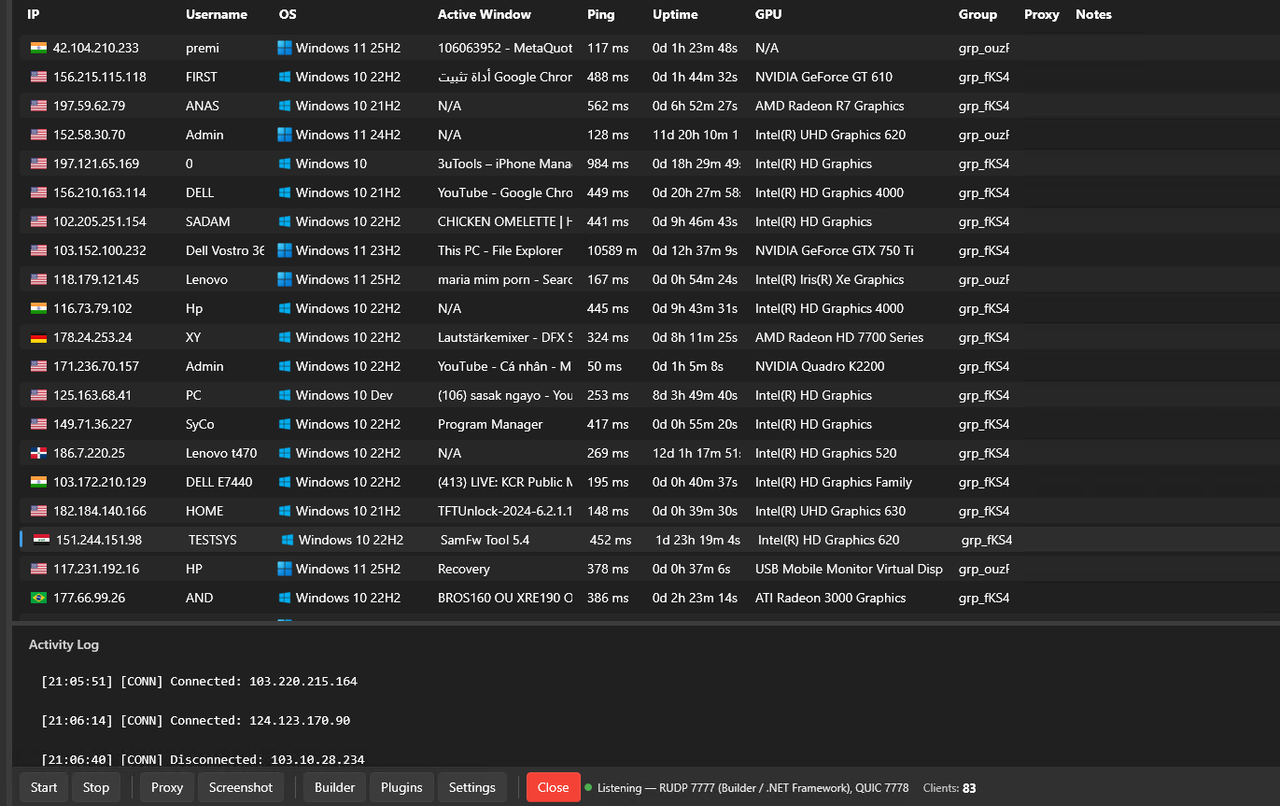Sort the list by the Uptime column header

pos(675,15)
